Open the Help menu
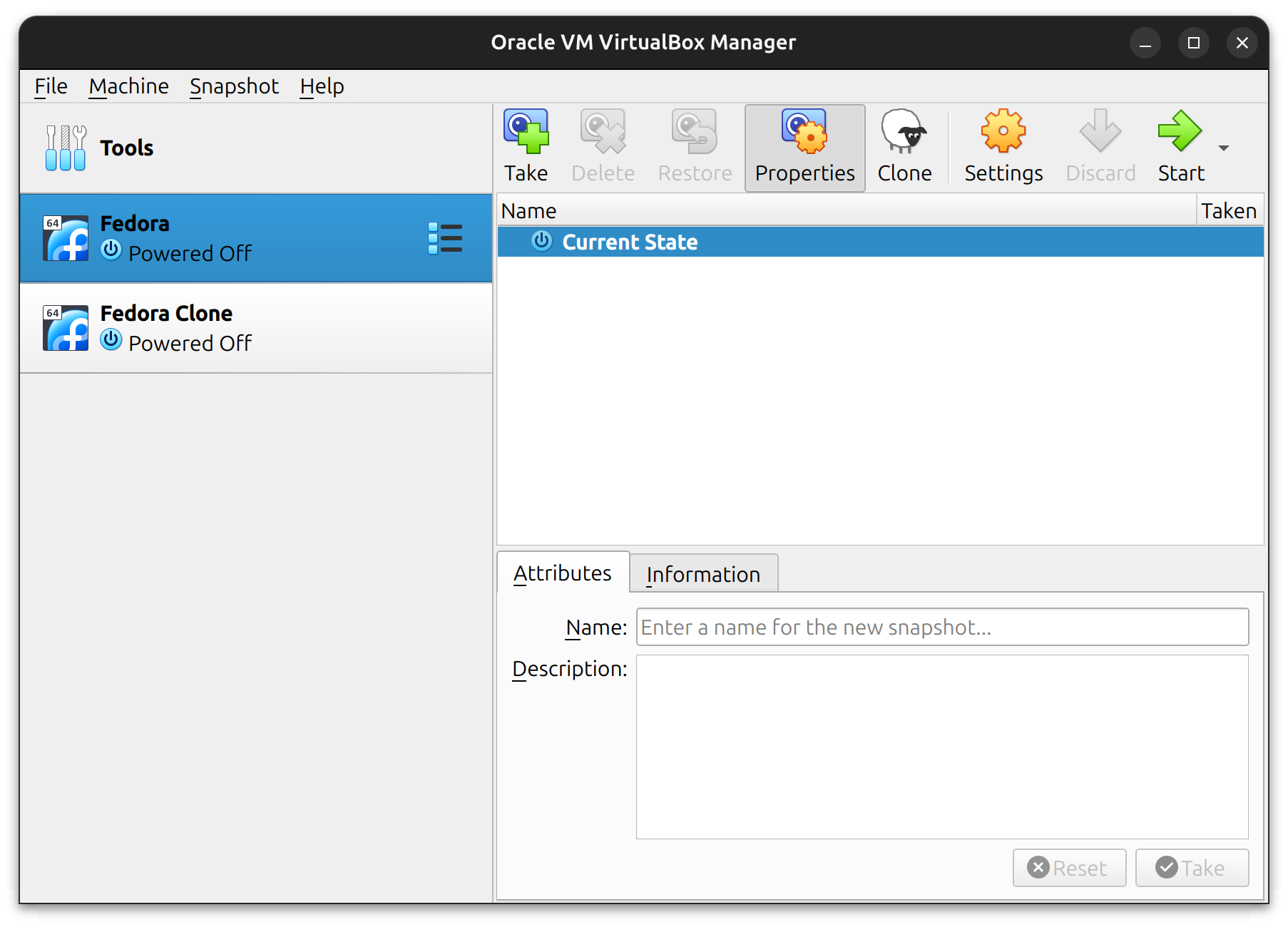Image resolution: width=1288 pixels, height=927 pixels. coord(322,86)
